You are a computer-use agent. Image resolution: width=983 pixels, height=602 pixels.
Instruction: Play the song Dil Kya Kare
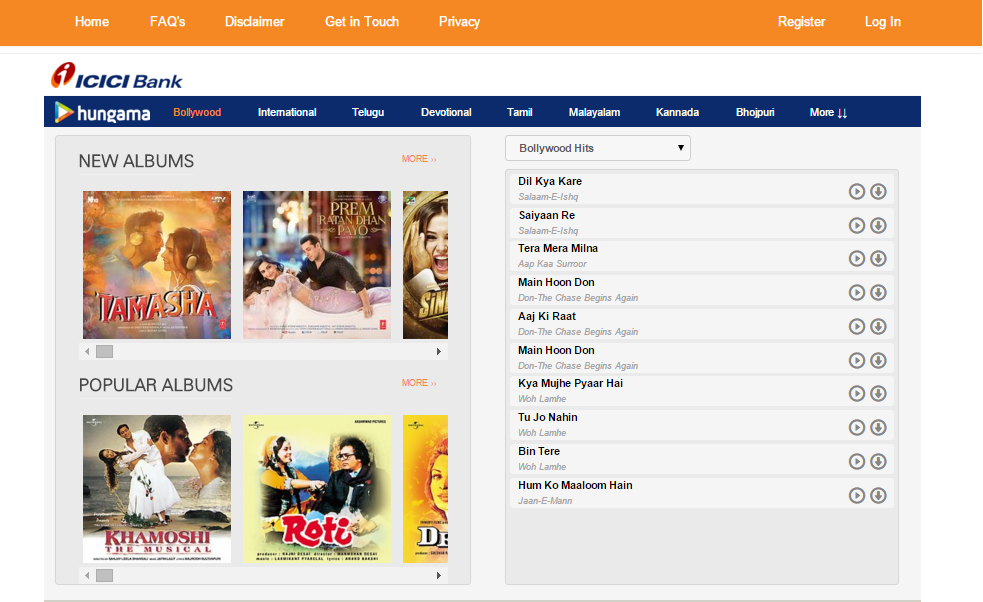click(x=856, y=191)
